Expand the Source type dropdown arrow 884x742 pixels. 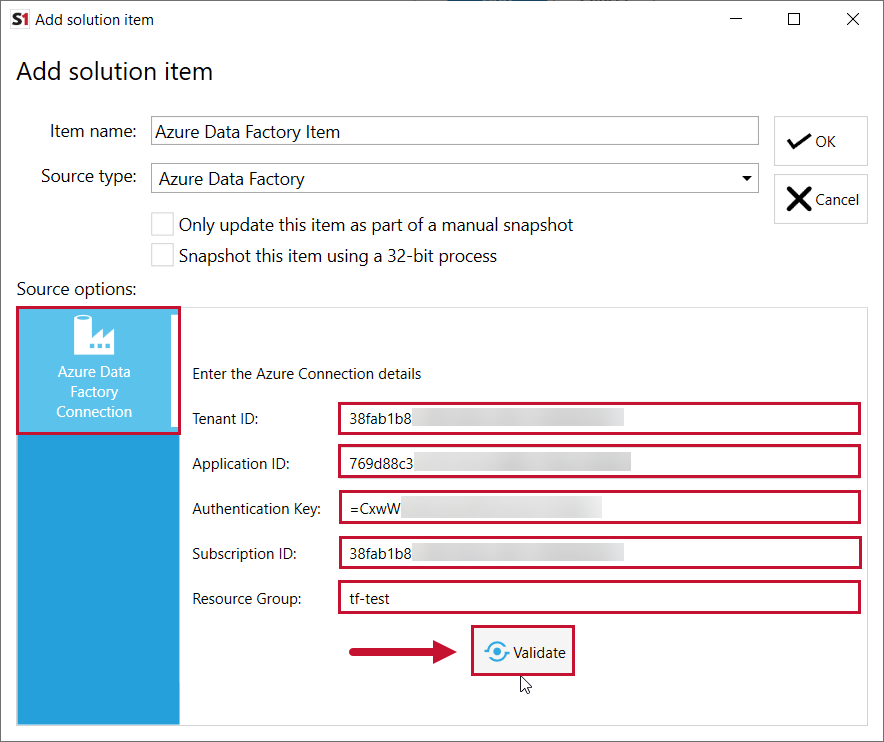746,178
